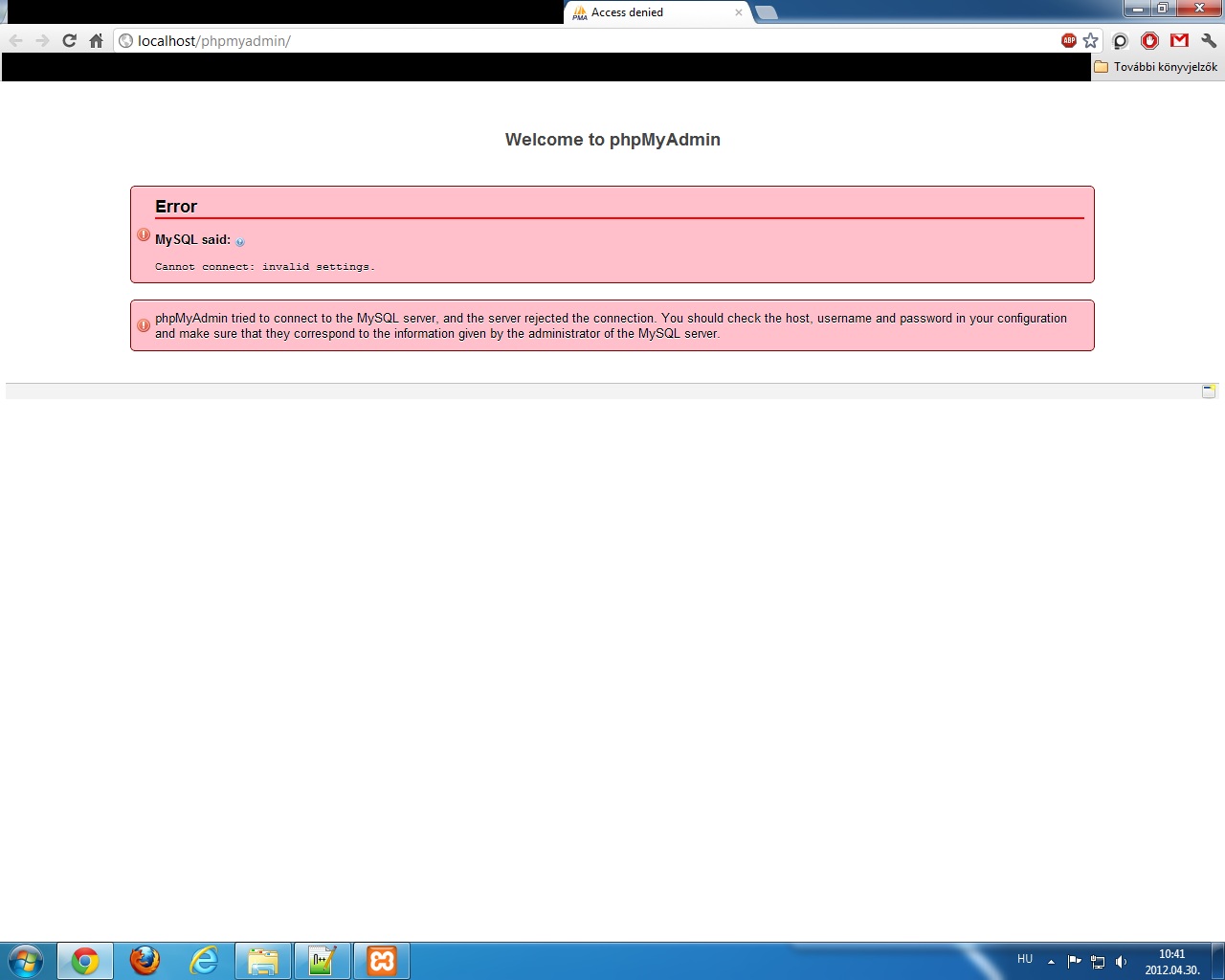Click the Show desktop button
Screen dimensions: 1225x980
(1218, 961)
